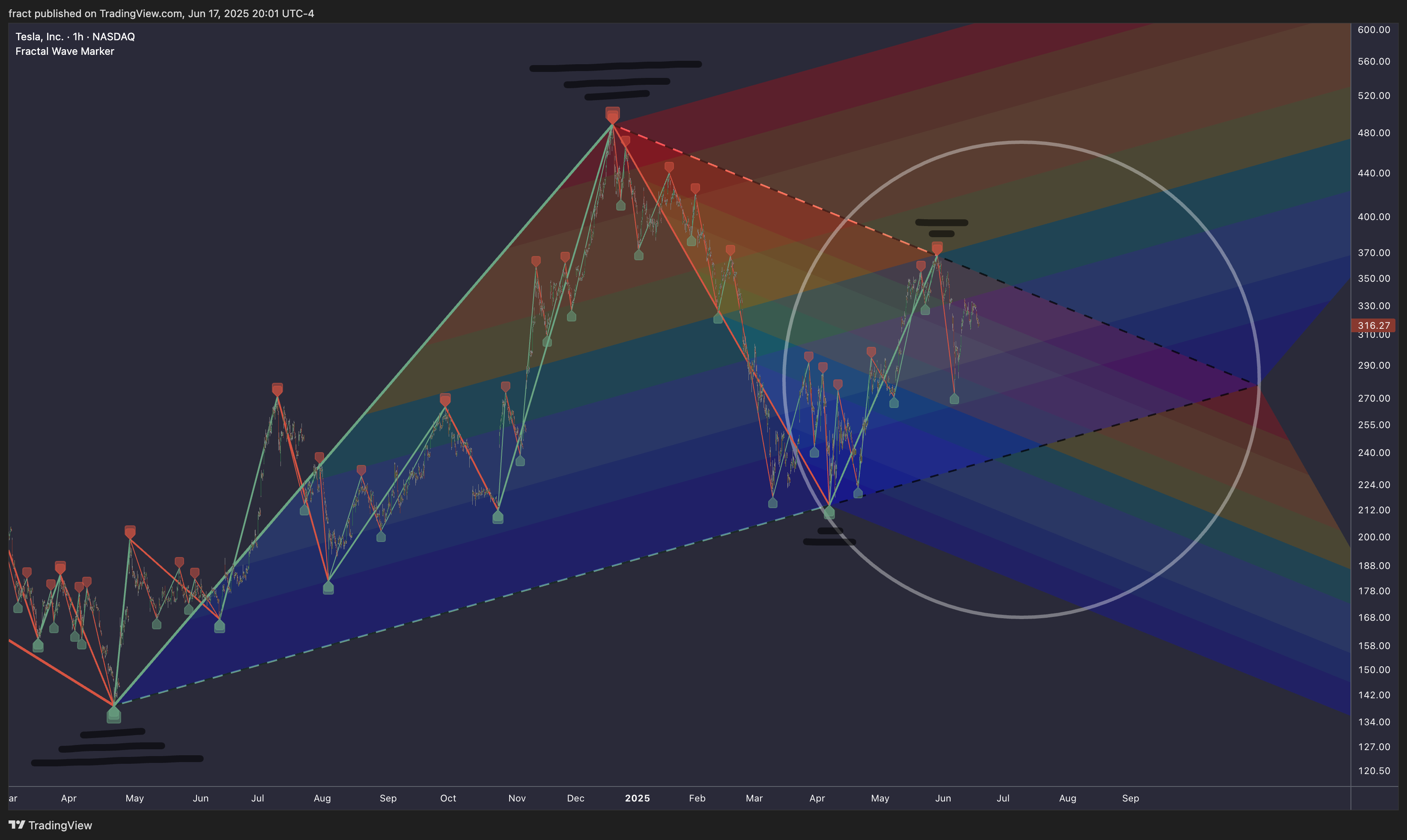Click the Apr label next to 2025
The image size is (1407, 840).
(817, 798)
